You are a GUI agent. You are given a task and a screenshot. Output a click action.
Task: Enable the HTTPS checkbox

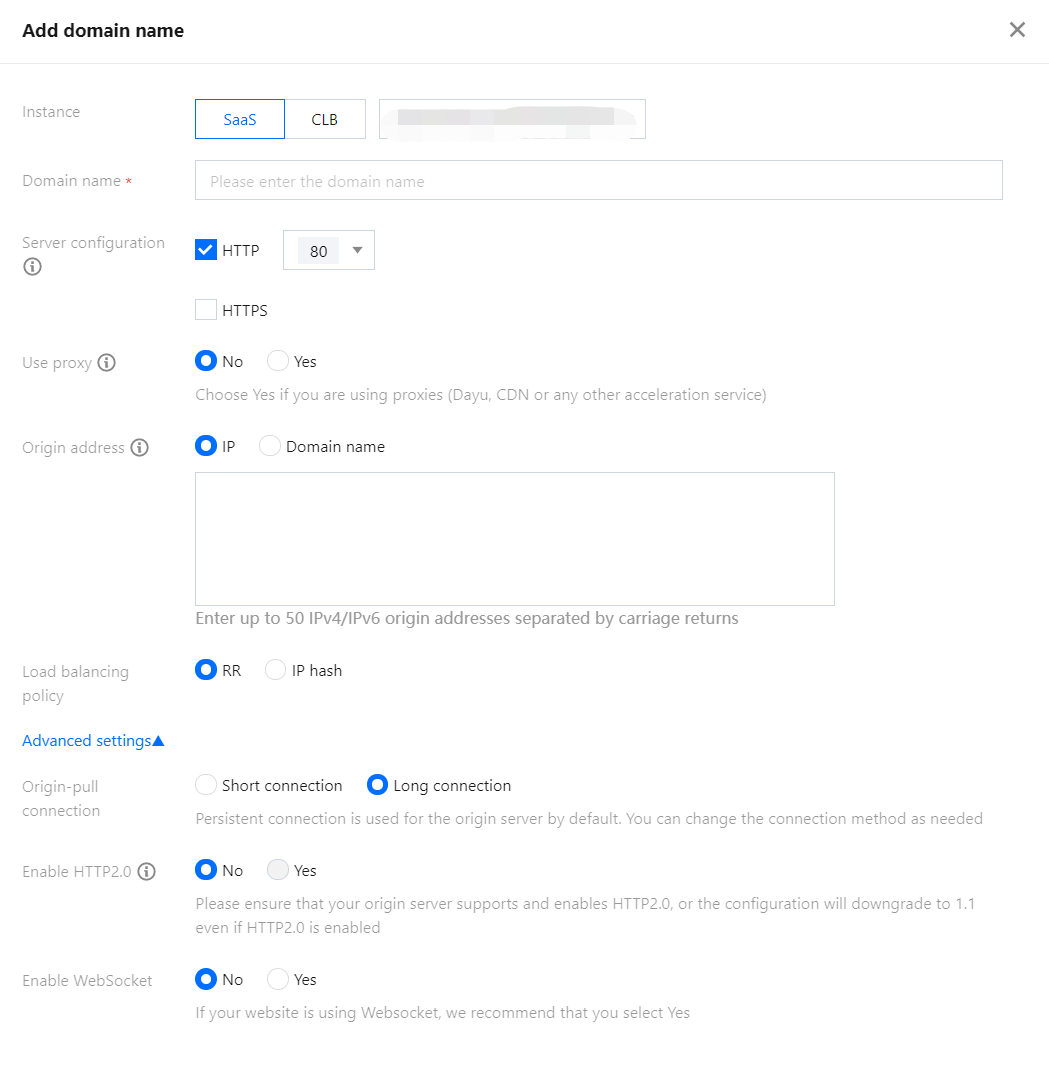tap(206, 310)
